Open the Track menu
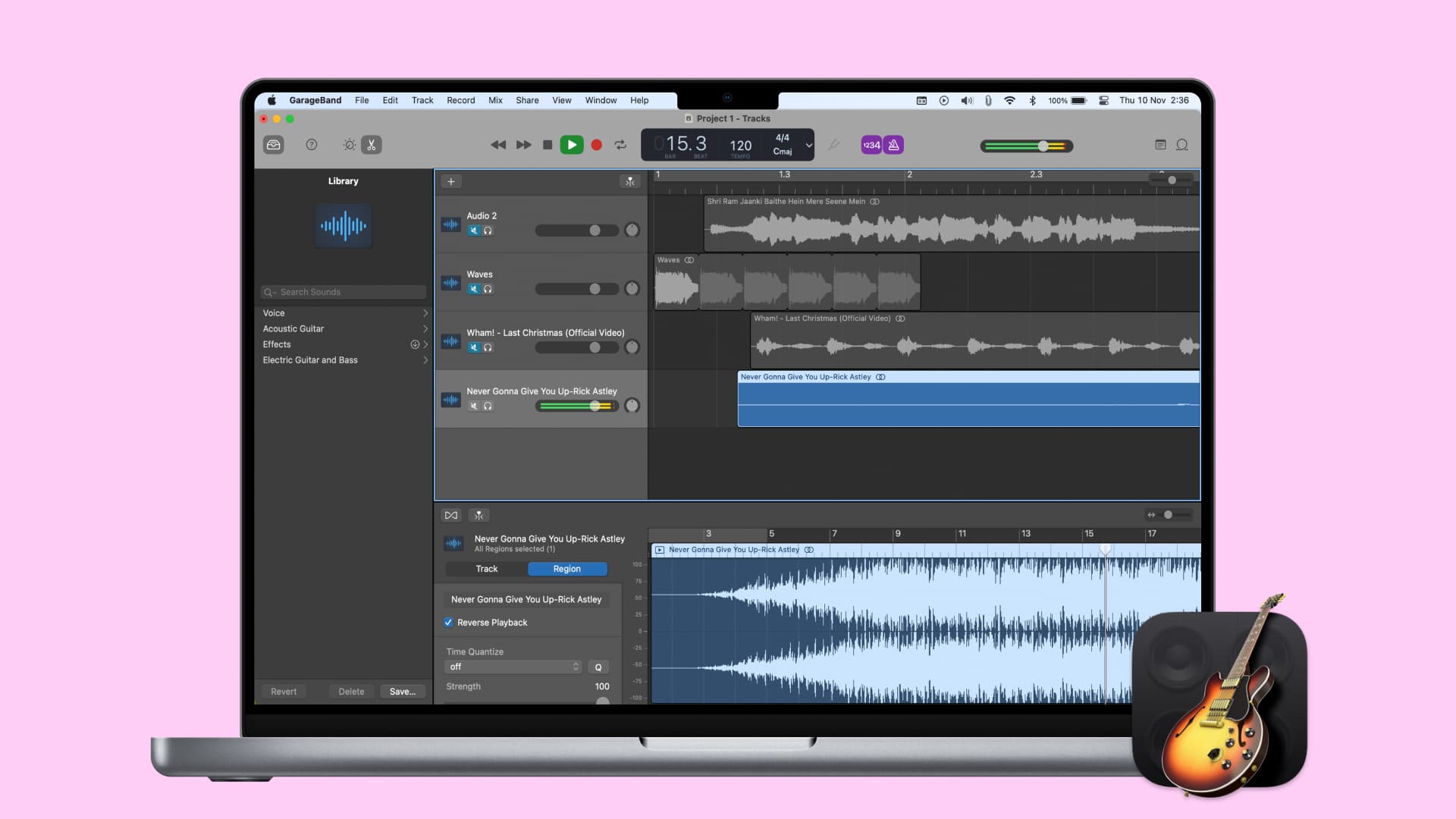Viewport: 1456px width, 819px height. (x=422, y=100)
